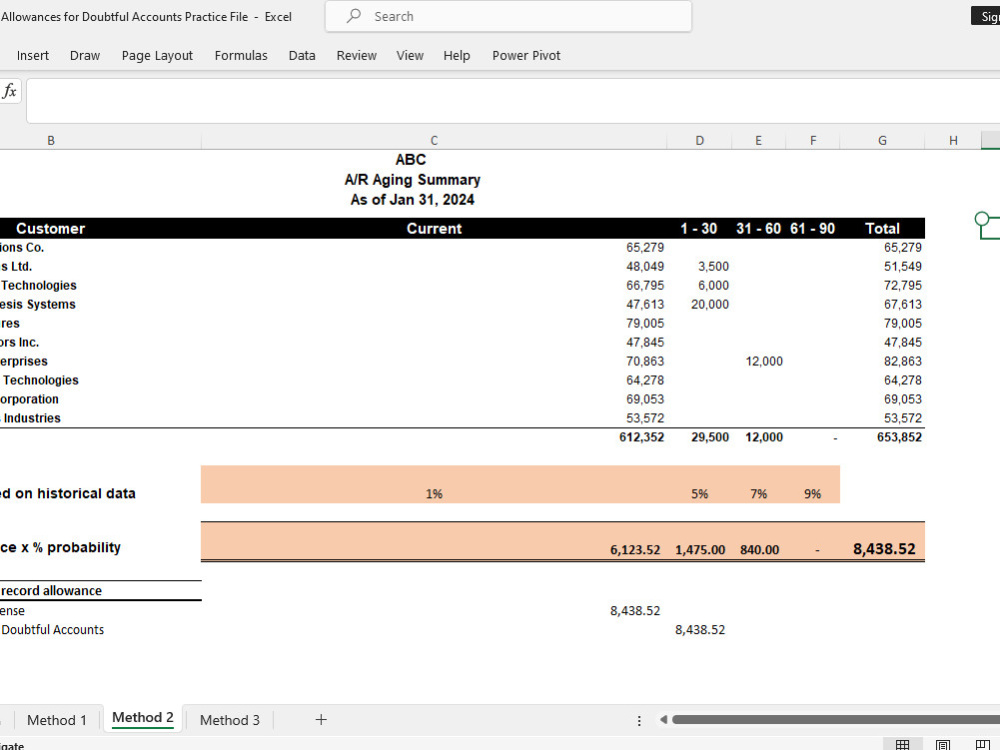Click the Insert Function fx icon
Viewport: 1000px width, 750px height.
[10, 91]
